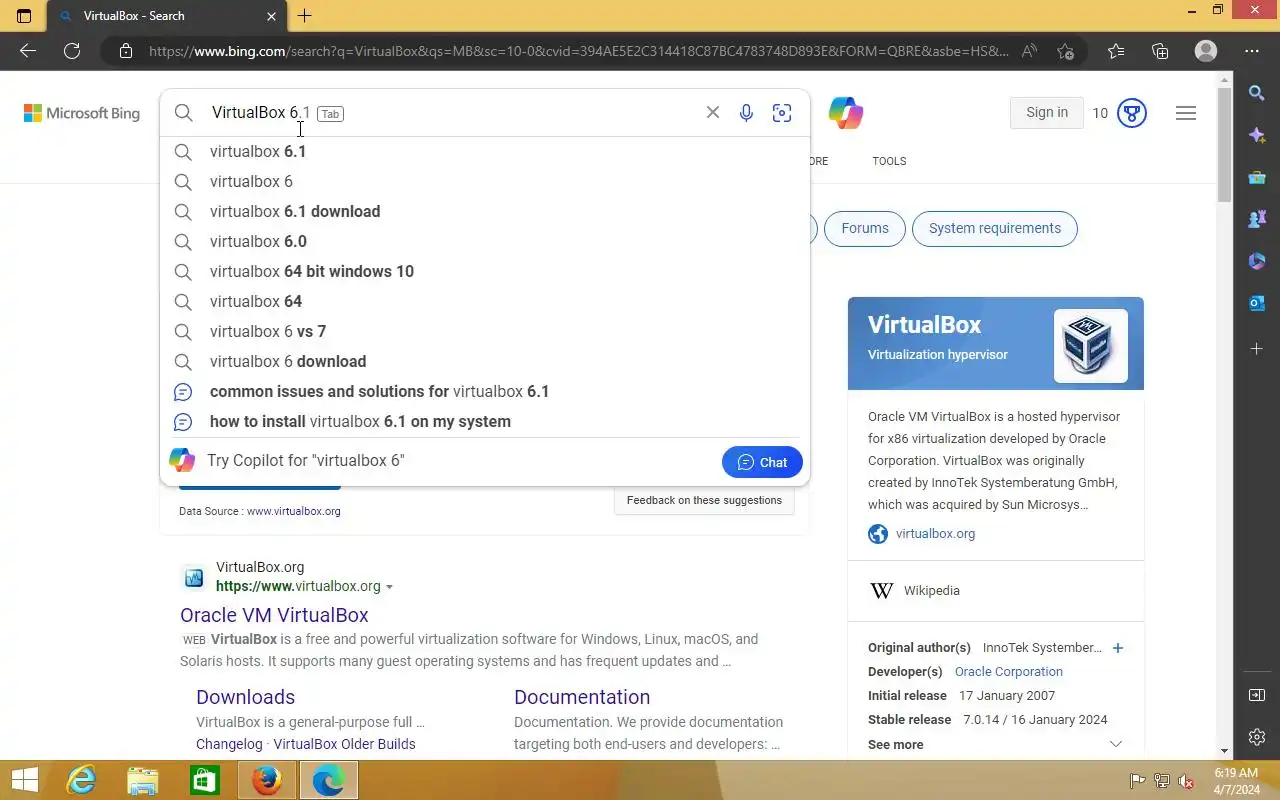The height and width of the screenshot is (800, 1280).
Task: Open the TOOLS search filter
Action: tap(889, 161)
